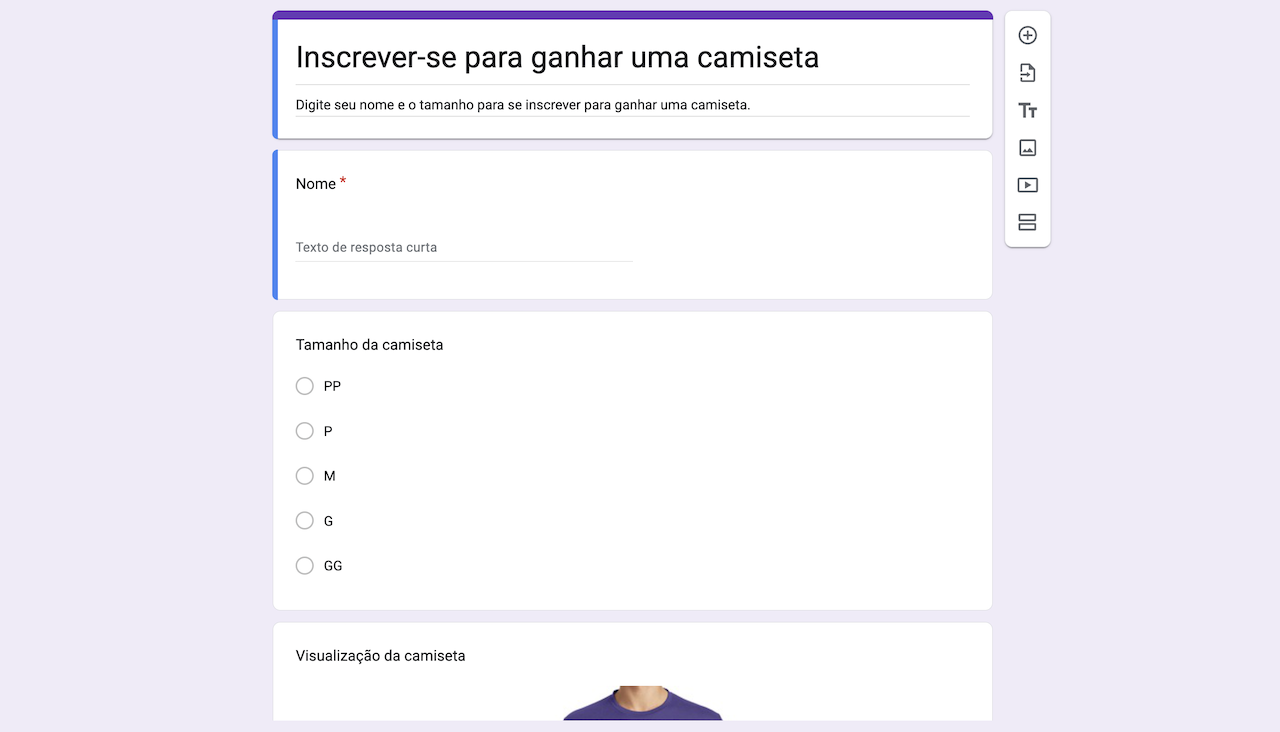The width and height of the screenshot is (1280, 732).
Task: Click the Add question icon
Action: tap(1027, 34)
